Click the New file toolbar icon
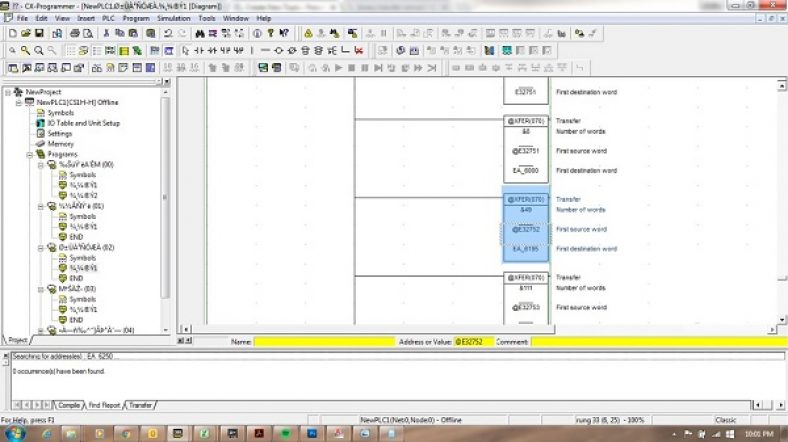The height and width of the screenshot is (442, 788). click(12, 33)
